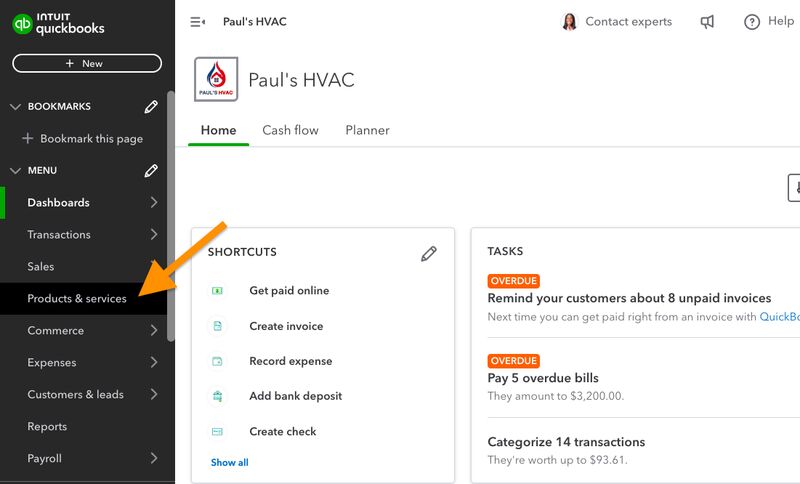Expand the Dashboards submenu chevron
The image size is (800, 484).
(x=154, y=202)
